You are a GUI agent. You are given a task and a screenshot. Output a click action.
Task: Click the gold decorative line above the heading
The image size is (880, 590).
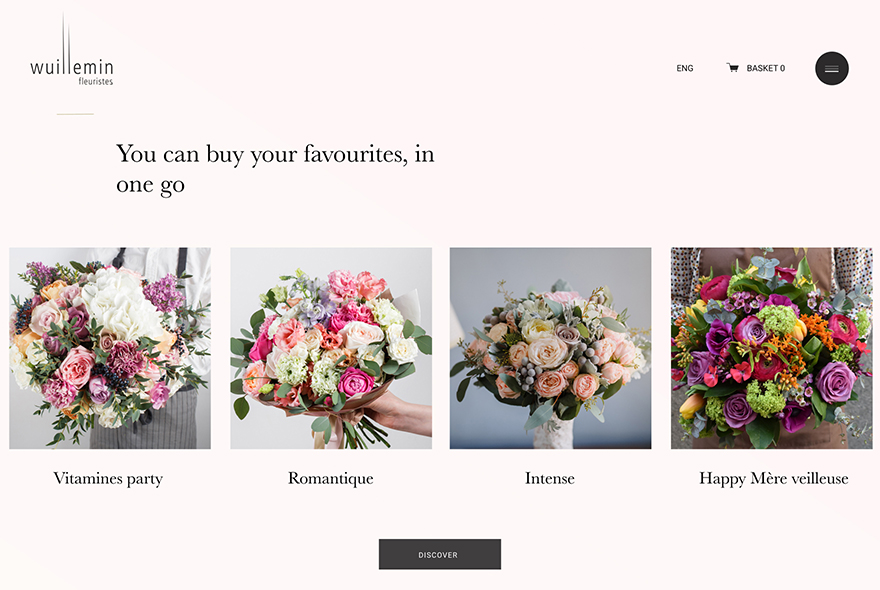coord(75,114)
